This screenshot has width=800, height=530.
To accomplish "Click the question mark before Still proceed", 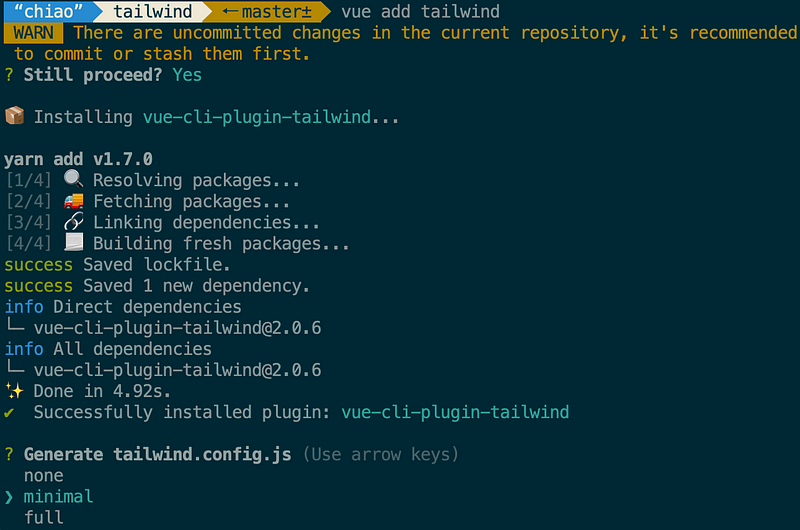I will point(10,75).
